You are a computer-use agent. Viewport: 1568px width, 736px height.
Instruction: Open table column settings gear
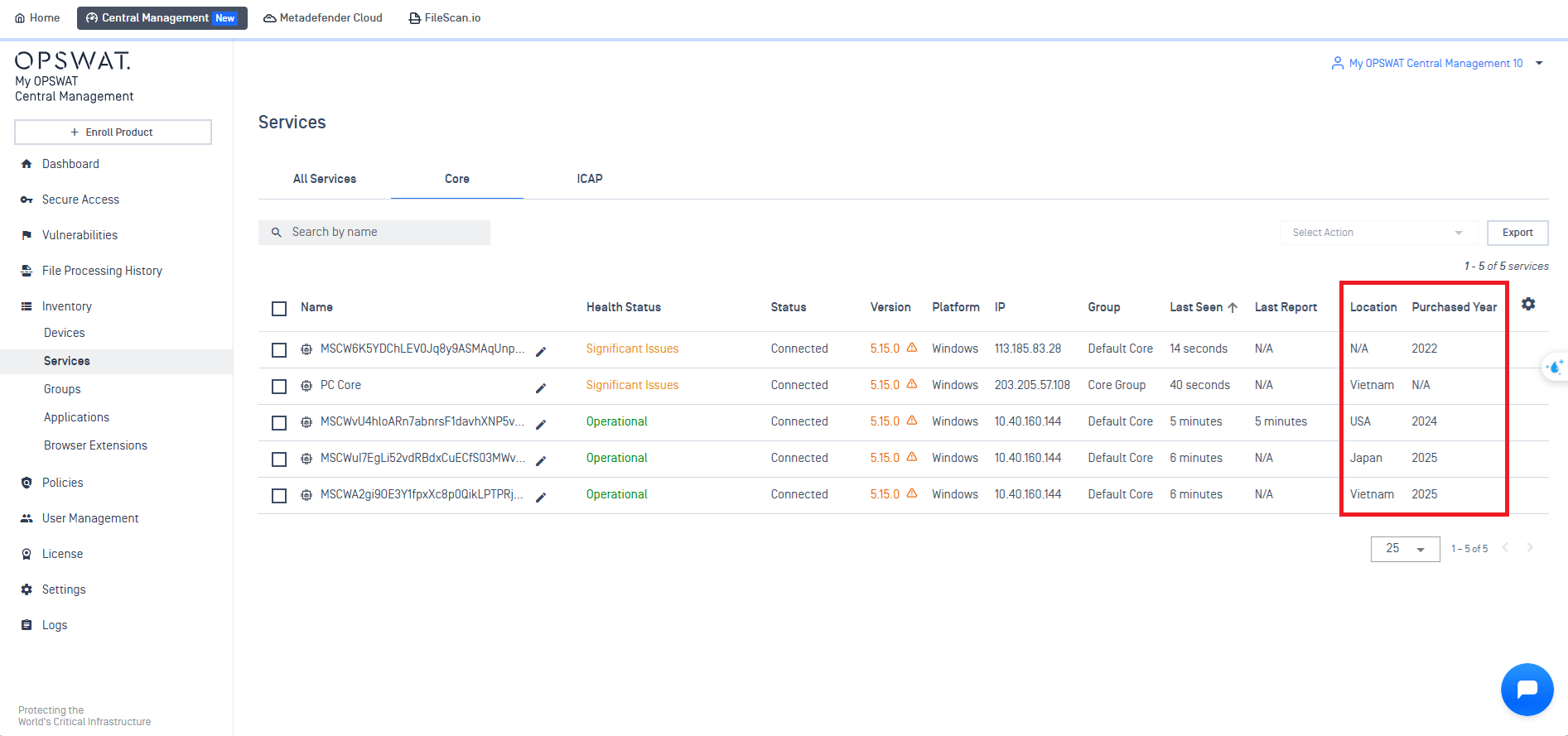point(1528,304)
